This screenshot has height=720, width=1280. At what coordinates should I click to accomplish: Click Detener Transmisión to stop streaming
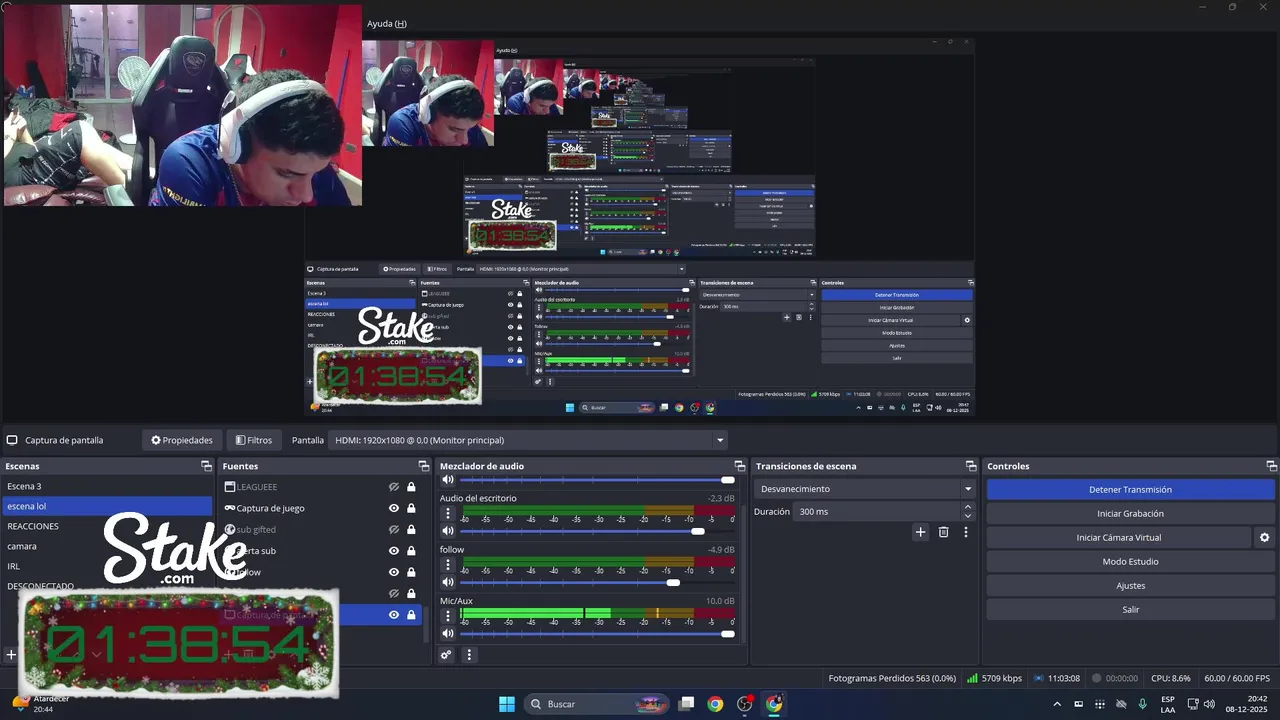[x=1130, y=489]
